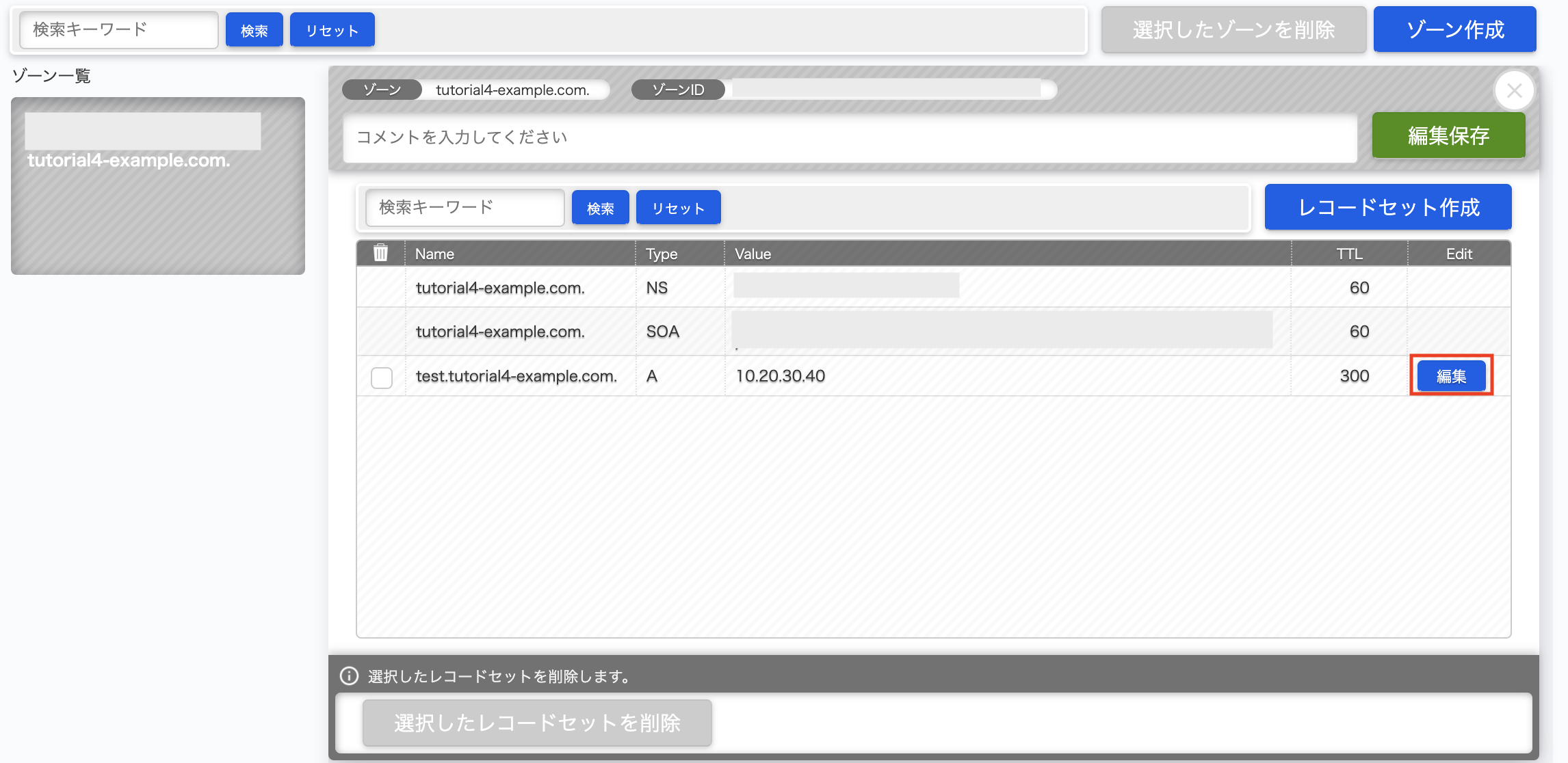Click the info icon beside delete message
Image resolution: width=1568 pixels, height=763 pixels.
click(x=349, y=675)
